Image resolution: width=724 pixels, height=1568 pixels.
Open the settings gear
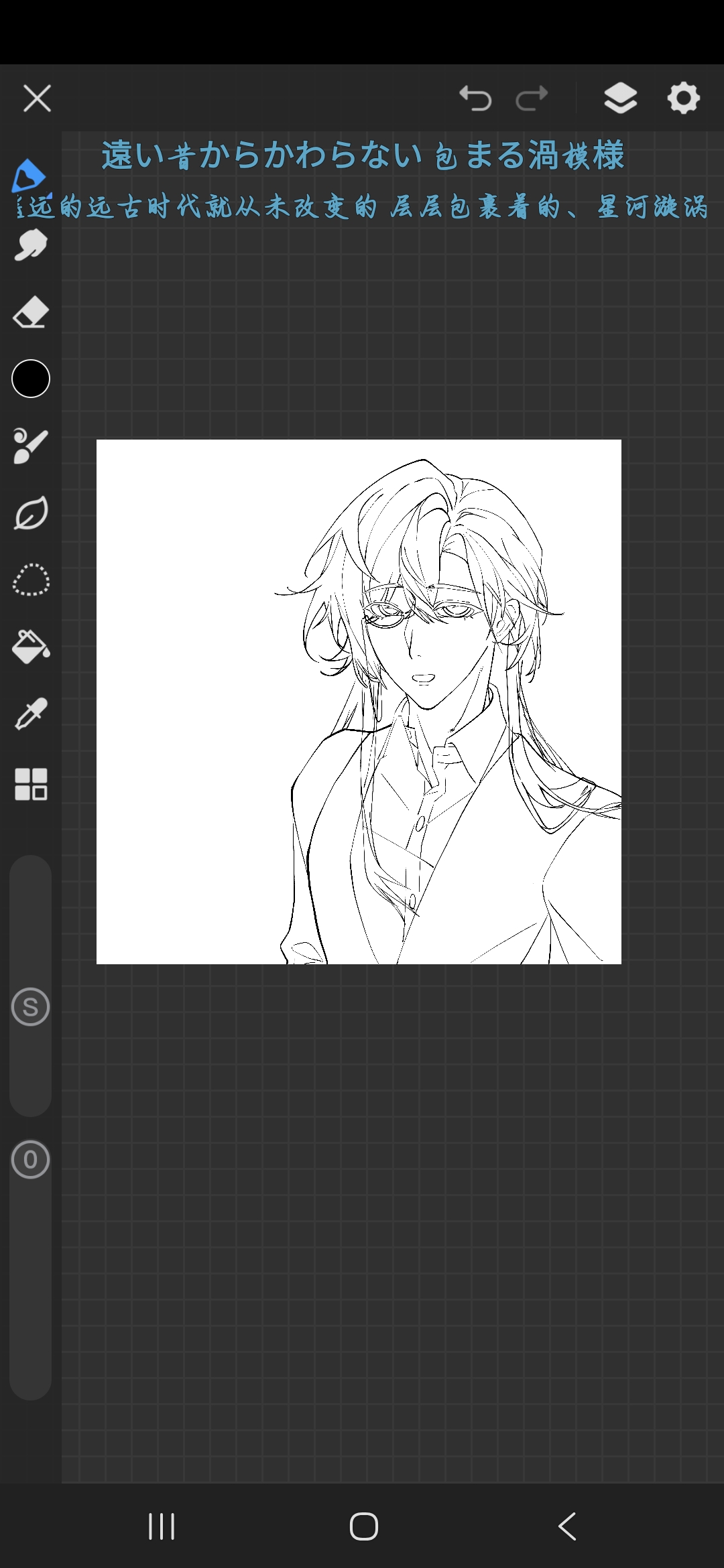tap(683, 99)
